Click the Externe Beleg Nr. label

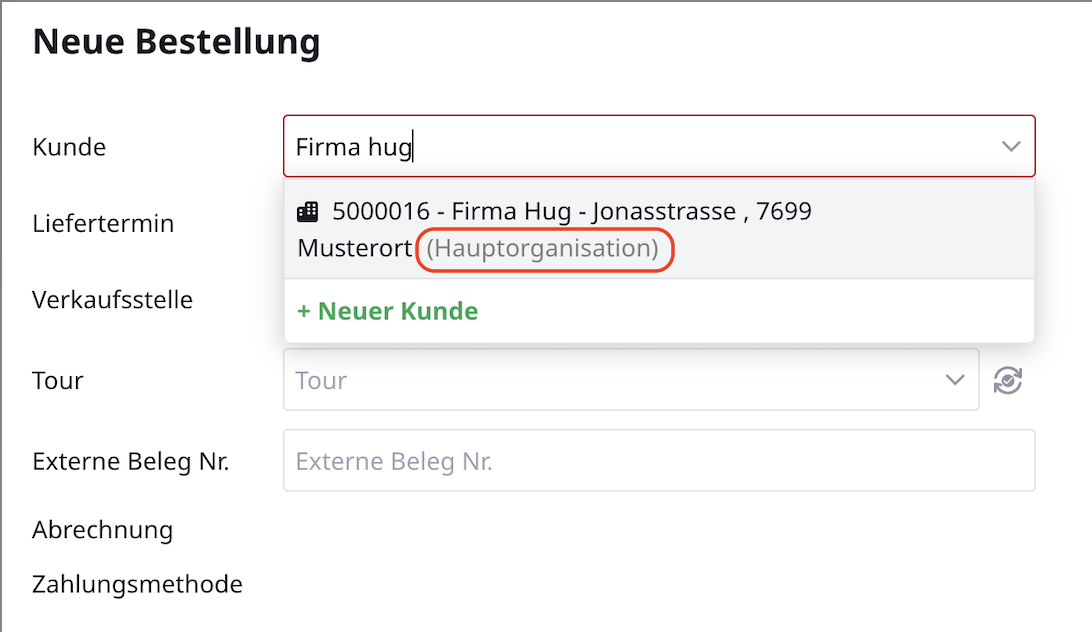(131, 462)
